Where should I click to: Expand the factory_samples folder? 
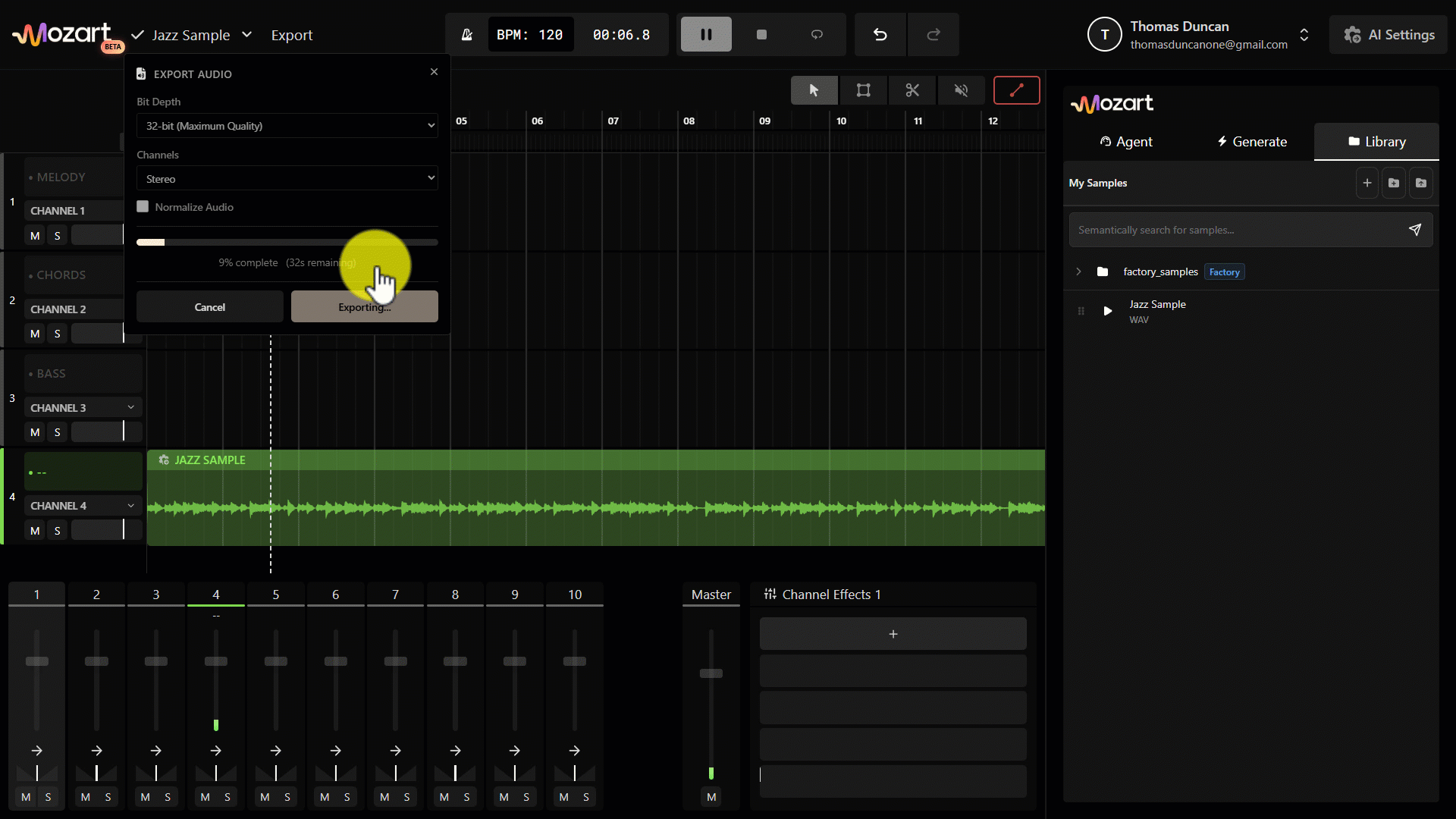1078,271
